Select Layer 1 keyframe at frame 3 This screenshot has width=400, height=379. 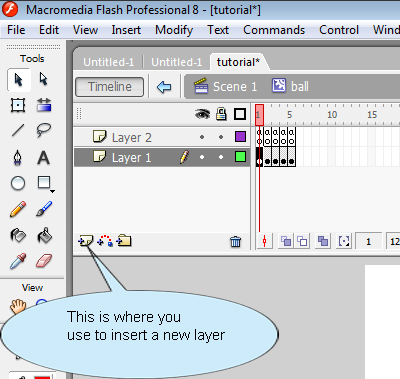[x=275, y=157]
